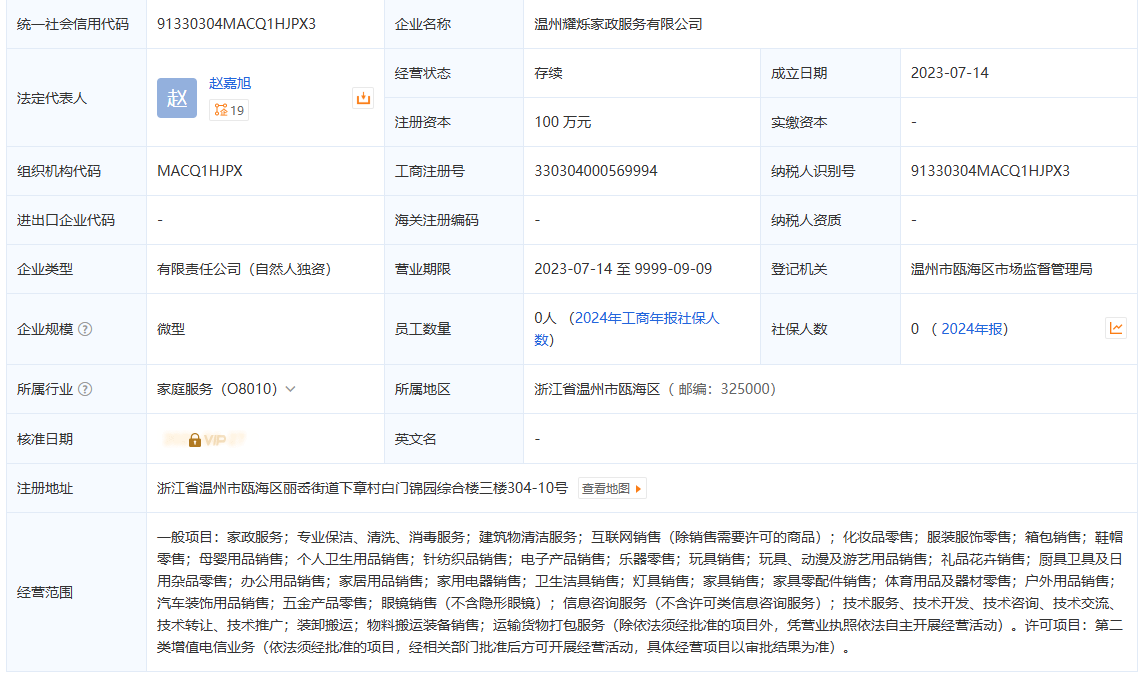
Task: Select the 海关注册编码 label cell
Action: pyautogui.click(x=454, y=220)
